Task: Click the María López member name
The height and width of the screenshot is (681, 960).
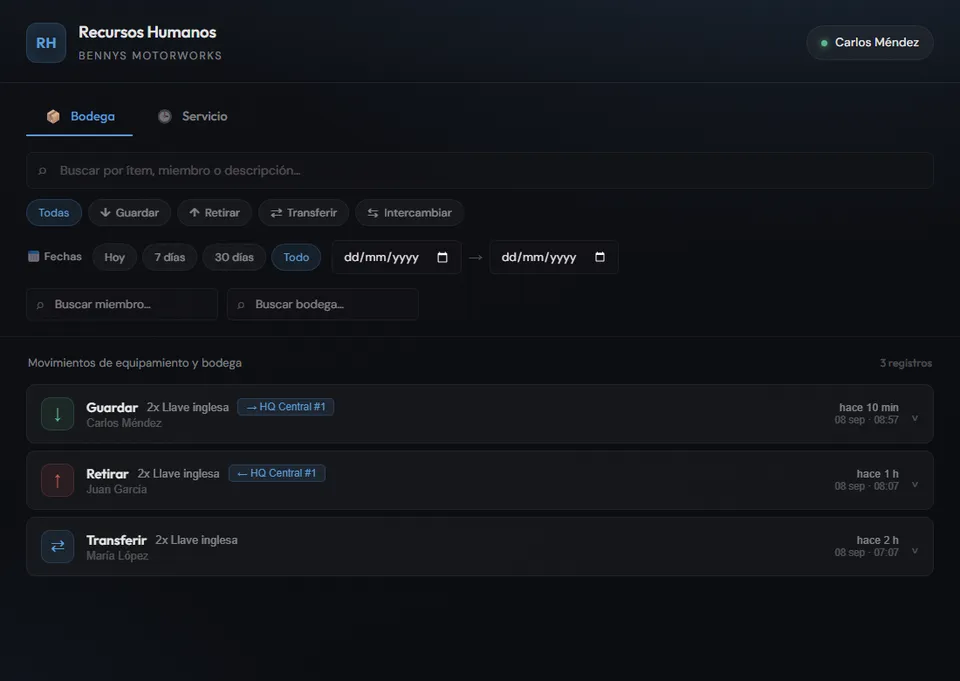Action: tap(117, 555)
